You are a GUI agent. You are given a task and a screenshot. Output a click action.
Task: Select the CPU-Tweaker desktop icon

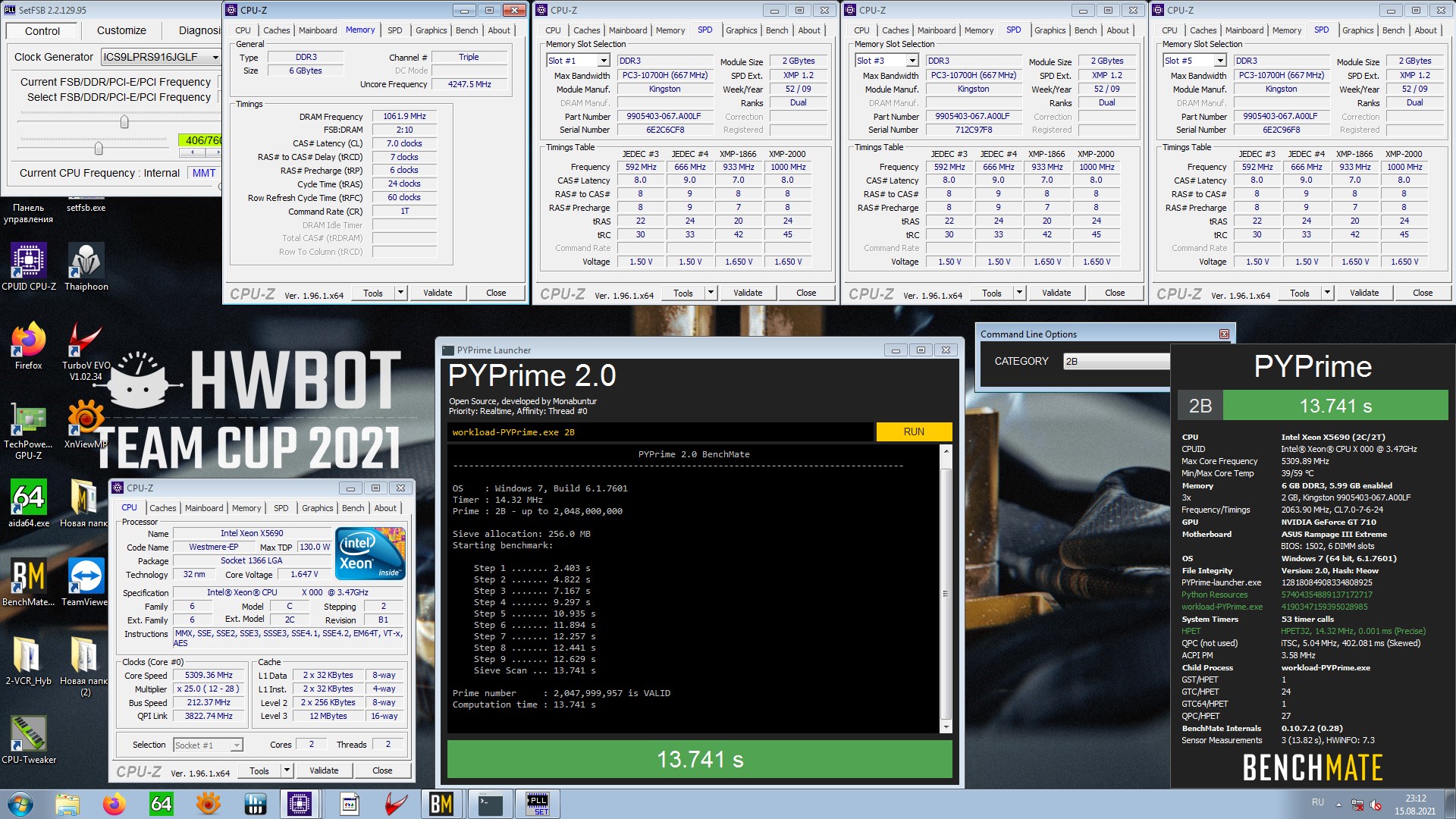point(29,740)
